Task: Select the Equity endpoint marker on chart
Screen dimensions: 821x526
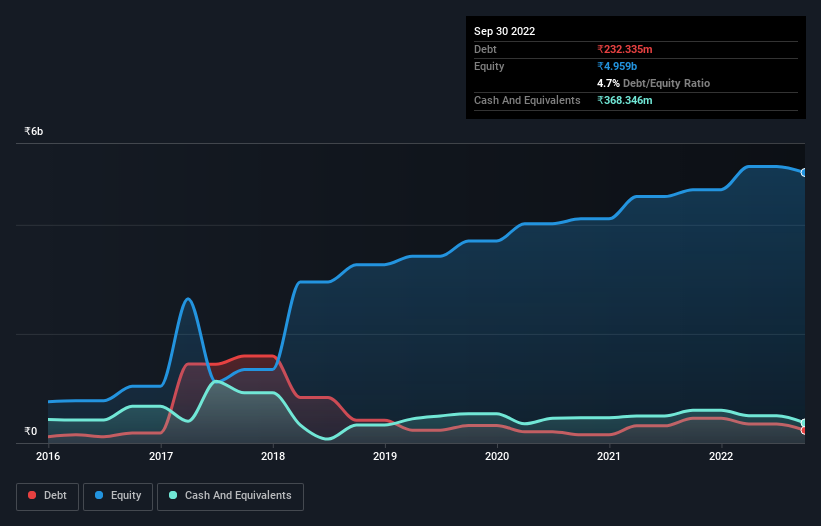Action: tap(804, 173)
